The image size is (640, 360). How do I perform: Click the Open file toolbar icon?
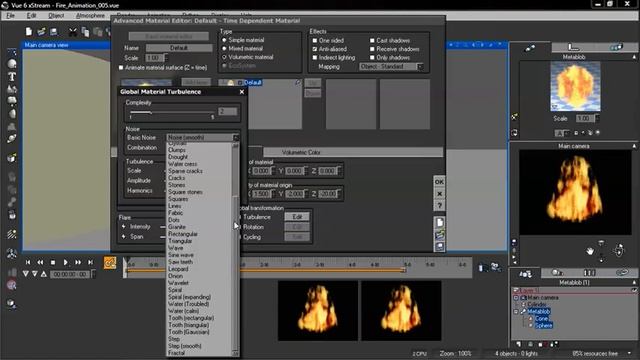coord(41,31)
